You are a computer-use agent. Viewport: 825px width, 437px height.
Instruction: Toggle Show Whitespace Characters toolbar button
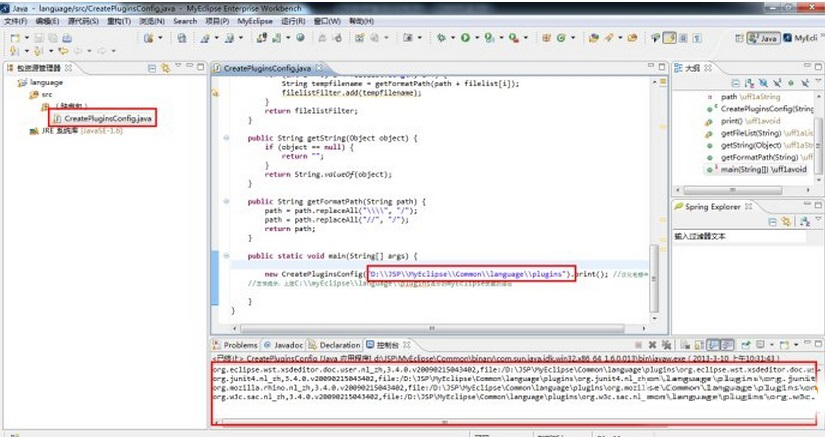point(697,38)
